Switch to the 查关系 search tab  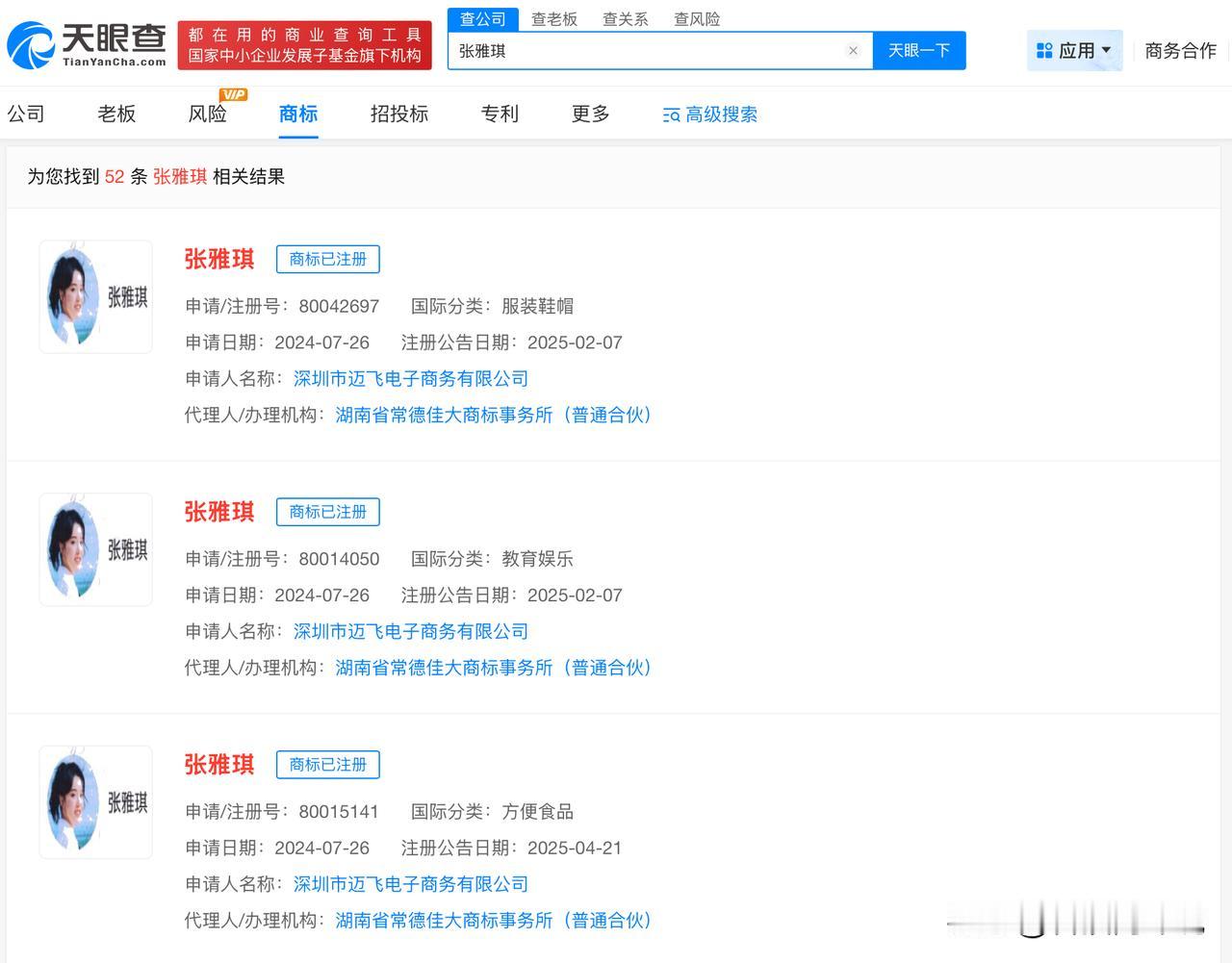[x=626, y=19]
